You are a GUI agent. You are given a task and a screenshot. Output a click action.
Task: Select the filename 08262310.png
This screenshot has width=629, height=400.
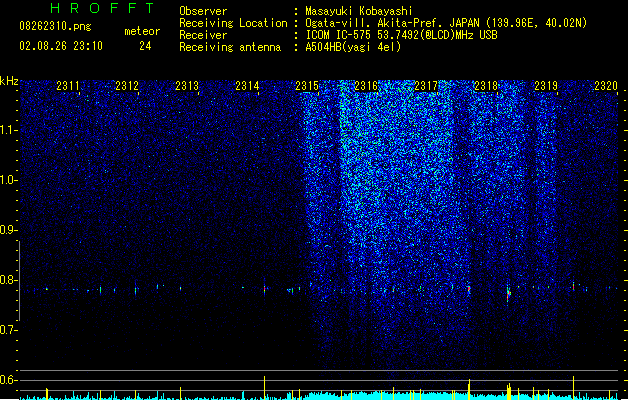tap(55, 26)
